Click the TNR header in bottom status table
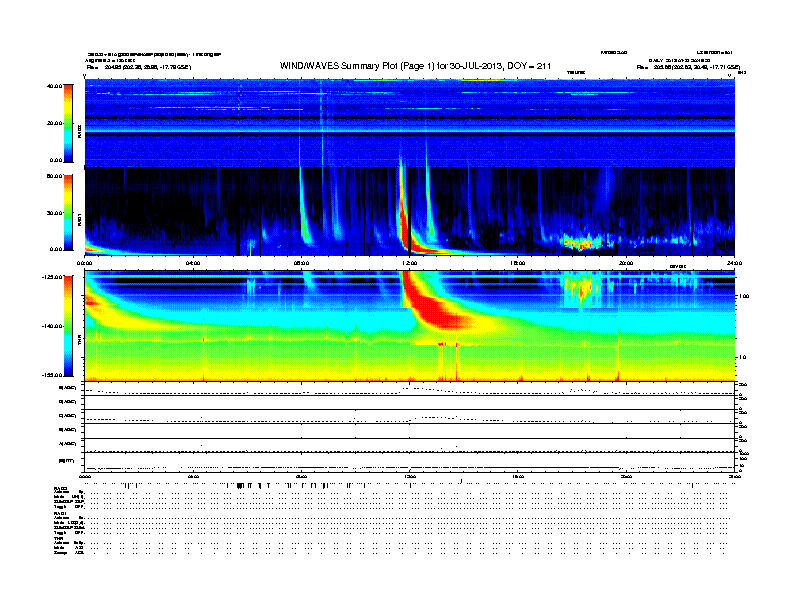Viewport: 792px width, 612px height. [59, 538]
